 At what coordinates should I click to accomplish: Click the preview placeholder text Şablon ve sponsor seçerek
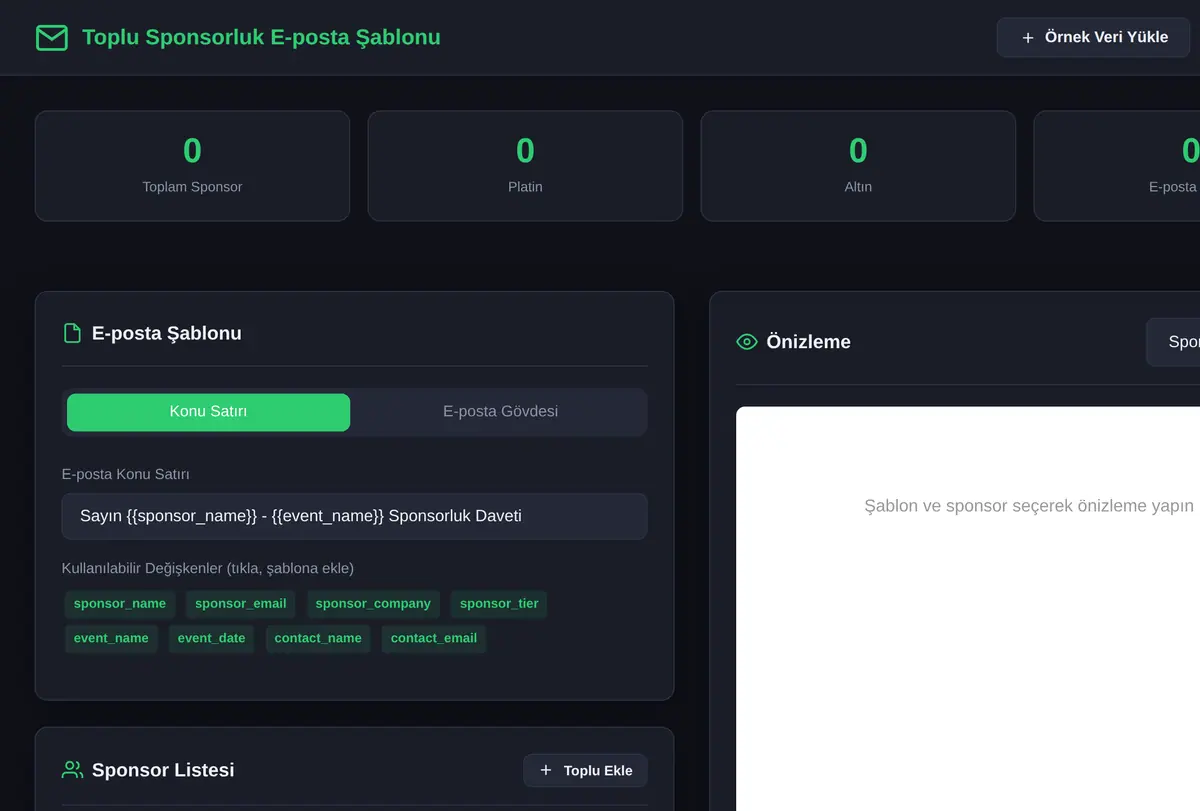[x=1029, y=506]
